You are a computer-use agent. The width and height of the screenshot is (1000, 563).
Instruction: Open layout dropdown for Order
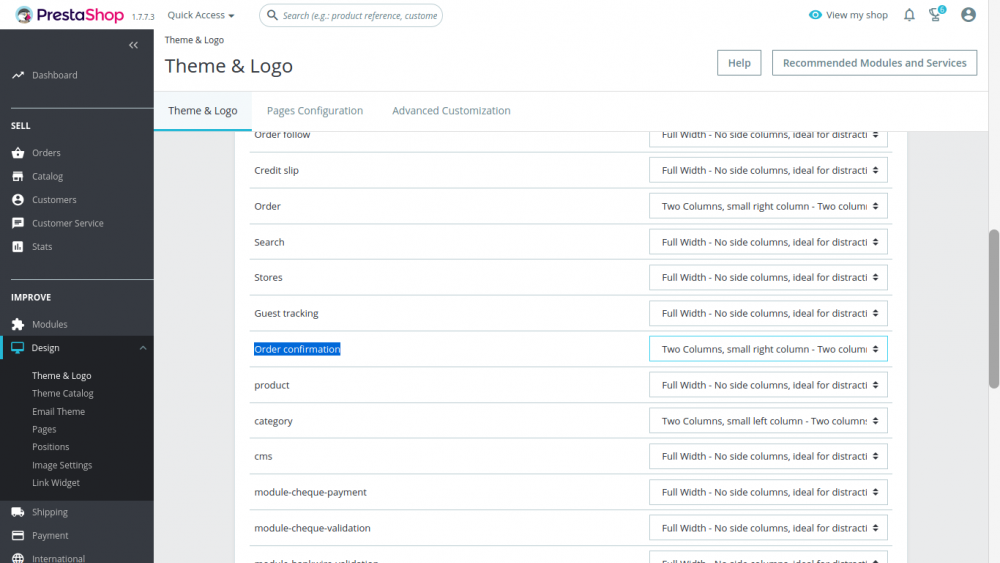768,206
